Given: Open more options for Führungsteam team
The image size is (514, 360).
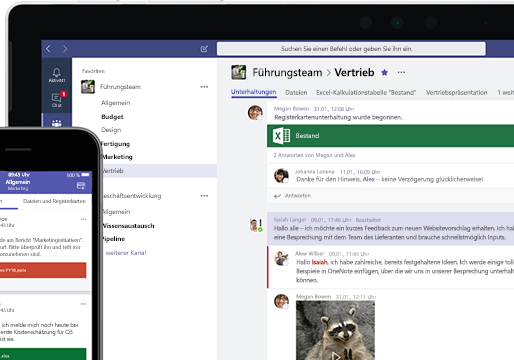Looking at the screenshot, I should coord(204,87).
